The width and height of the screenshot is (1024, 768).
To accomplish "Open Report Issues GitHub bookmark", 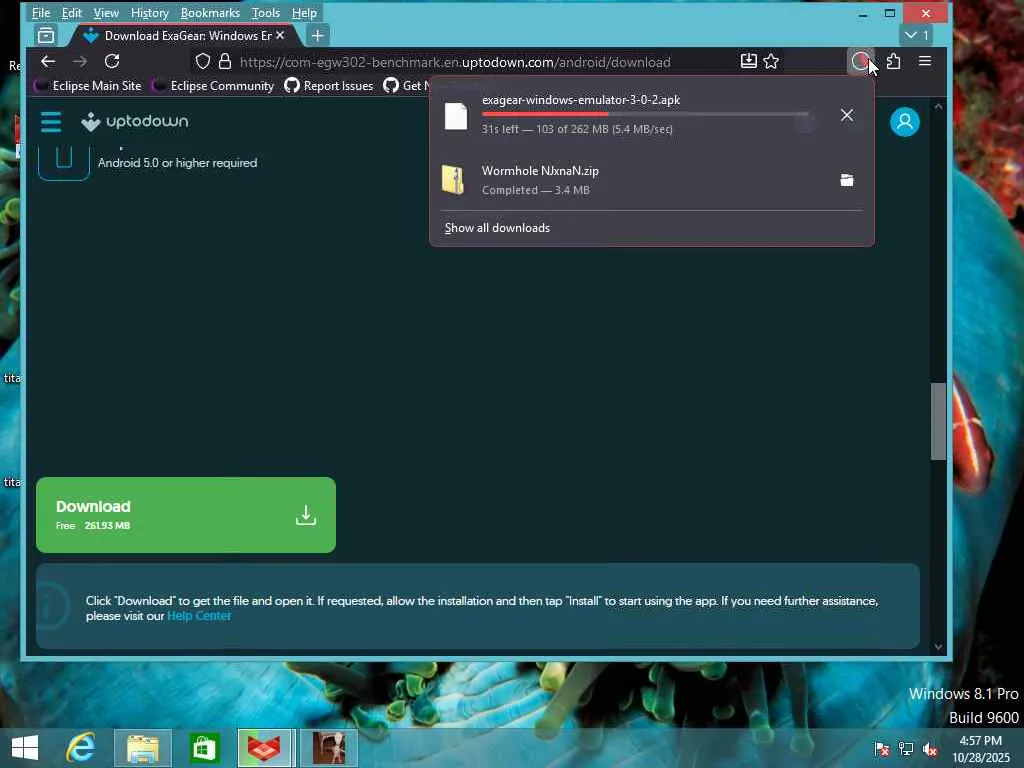I will click(329, 86).
